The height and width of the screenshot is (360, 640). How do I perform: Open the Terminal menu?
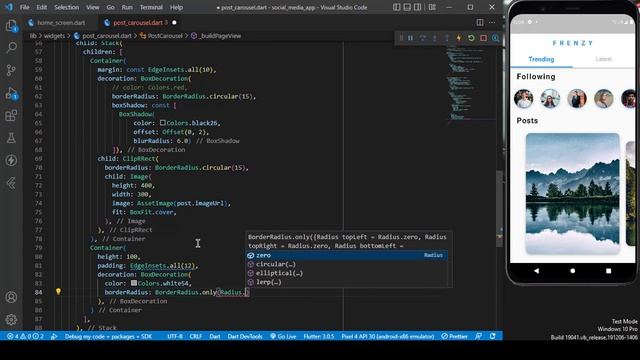pyautogui.click(x=151, y=7)
